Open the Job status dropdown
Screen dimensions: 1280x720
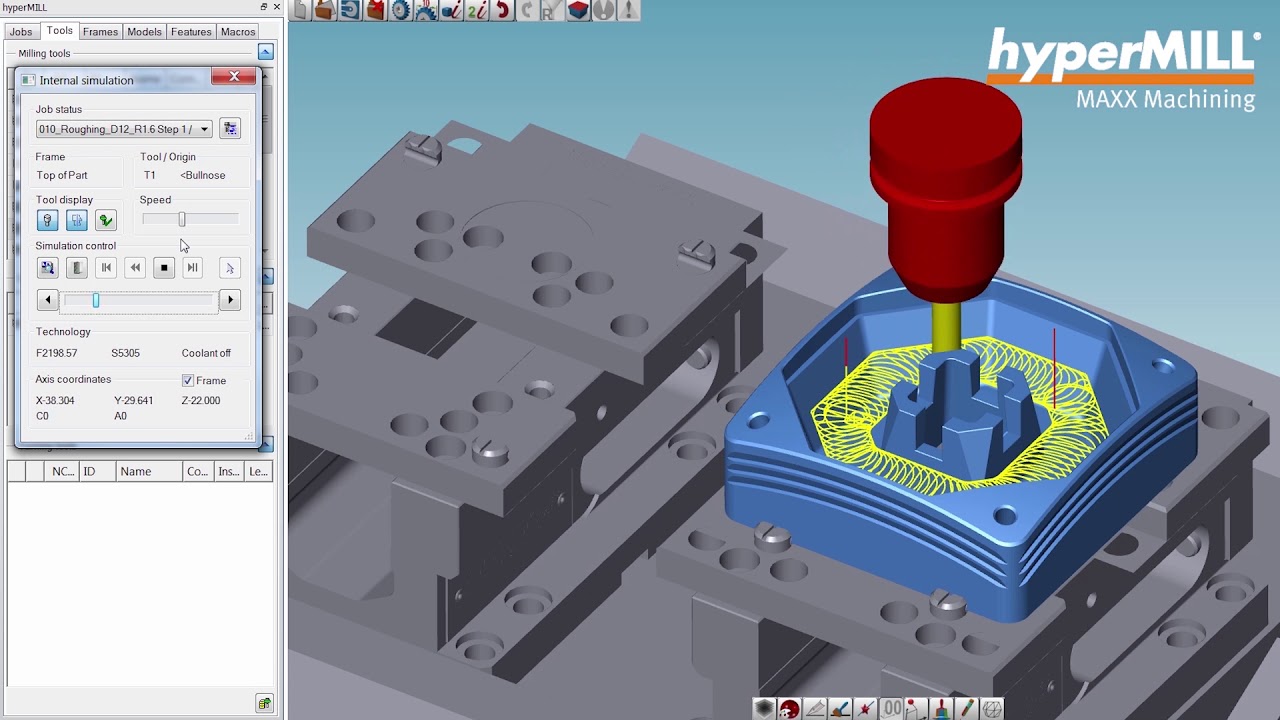point(124,129)
